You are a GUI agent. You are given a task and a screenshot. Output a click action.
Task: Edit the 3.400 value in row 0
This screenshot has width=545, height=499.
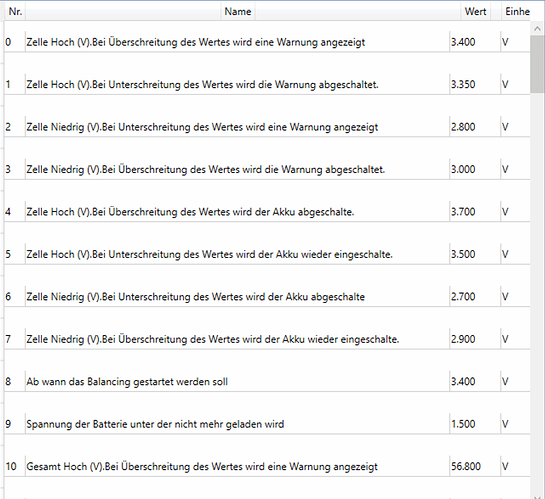click(475, 42)
